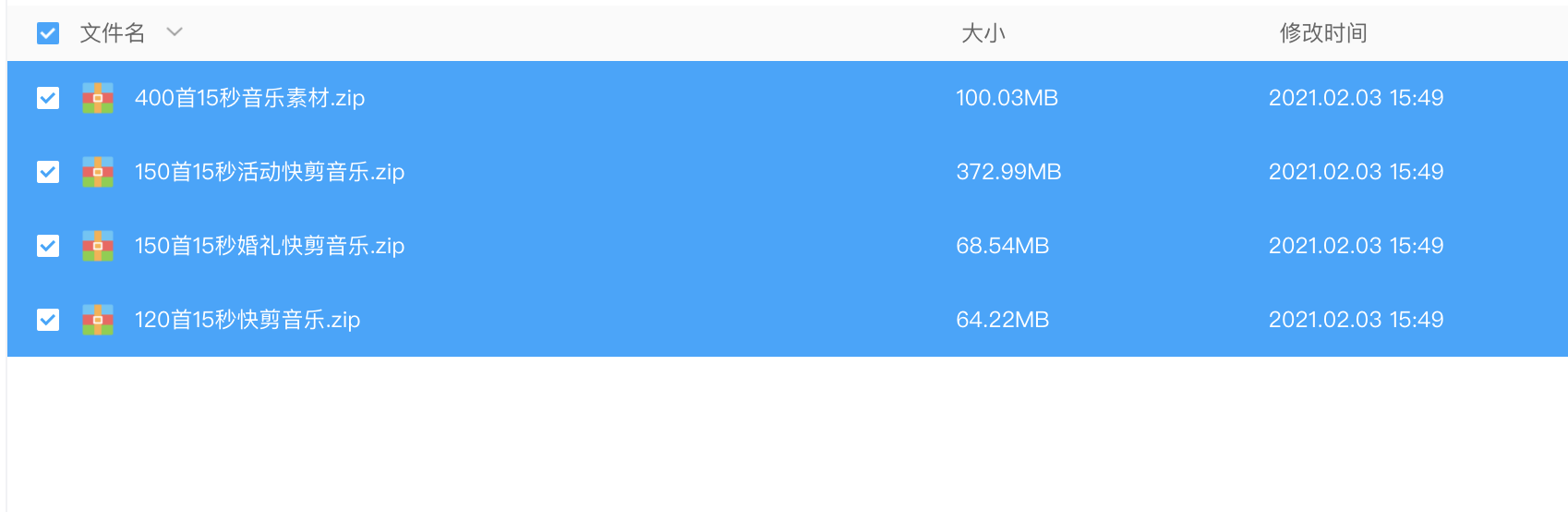The height and width of the screenshot is (512, 1568).
Task: Expand the 文件名 sort dropdown arrow
Action: point(175,32)
